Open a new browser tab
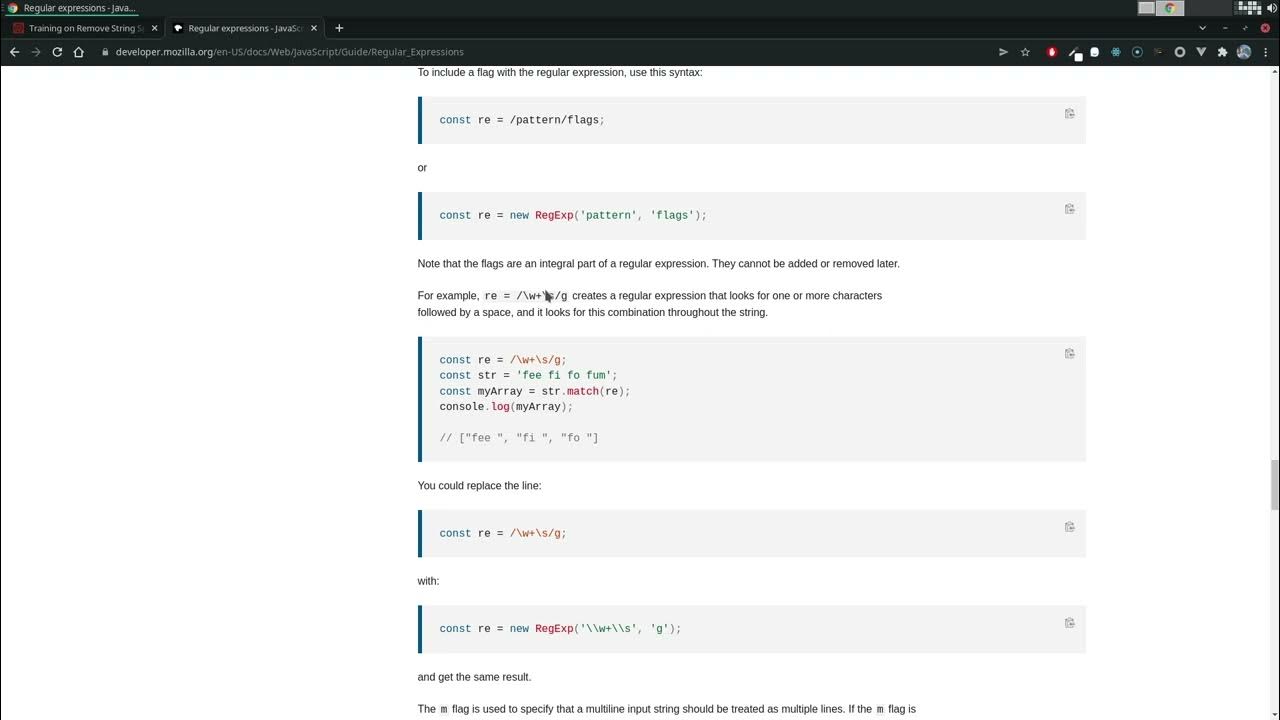1280x720 pixels. (339, 28)
